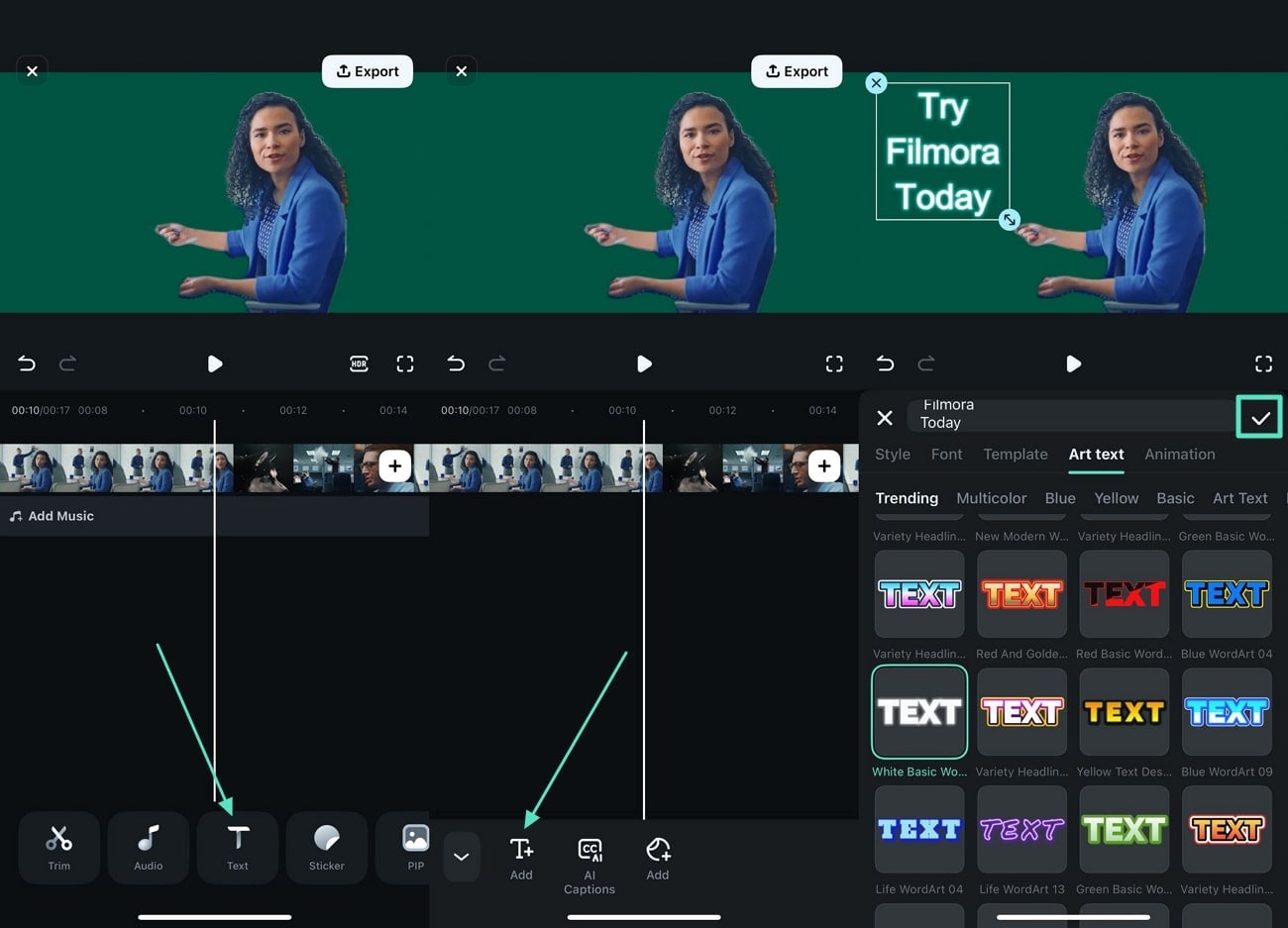Play the video in the middle panel
Image resolution: width=1288 pixels, height=928 pixels.
tap(644, 363)
